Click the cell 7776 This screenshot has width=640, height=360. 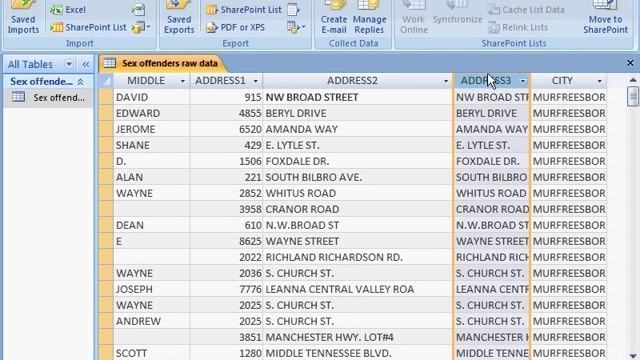(x=226, y=289)
